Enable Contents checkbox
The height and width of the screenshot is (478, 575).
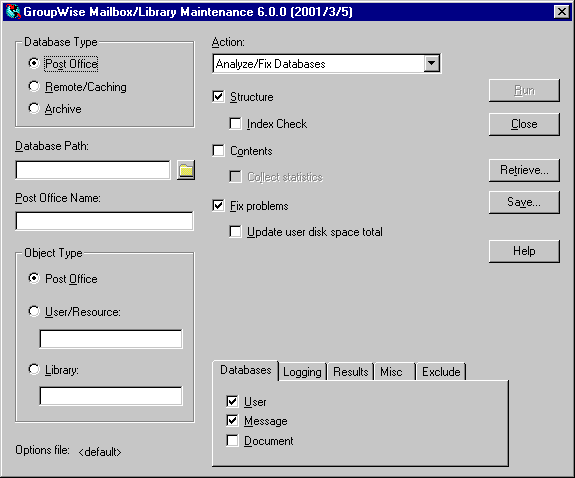(x=218, y=150)
